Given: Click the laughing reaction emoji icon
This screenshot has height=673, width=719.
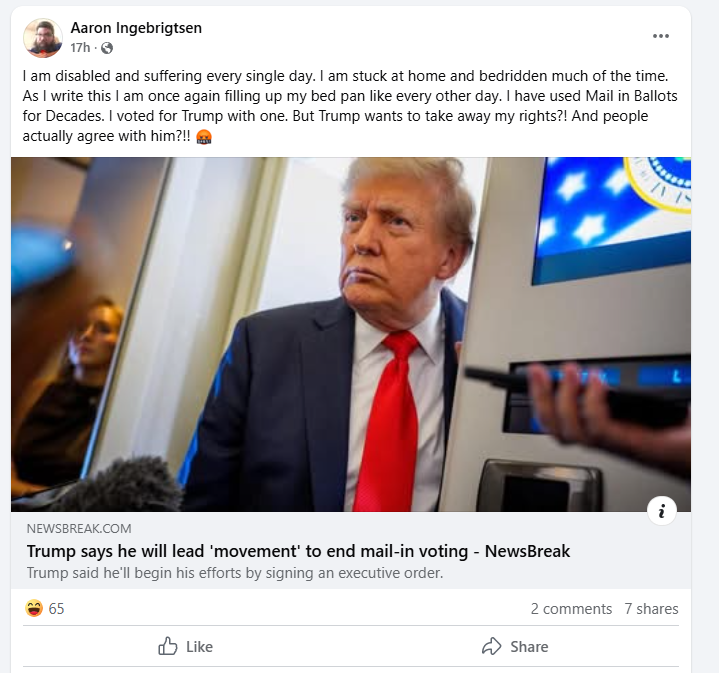Looking at the screenshot, I should click(34, 608).
